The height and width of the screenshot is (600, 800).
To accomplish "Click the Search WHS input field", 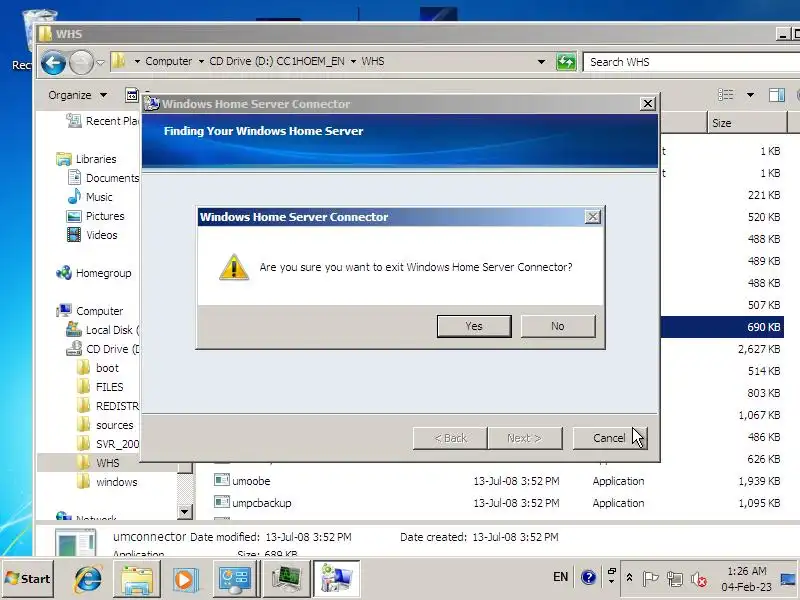I will coord(691,62).
